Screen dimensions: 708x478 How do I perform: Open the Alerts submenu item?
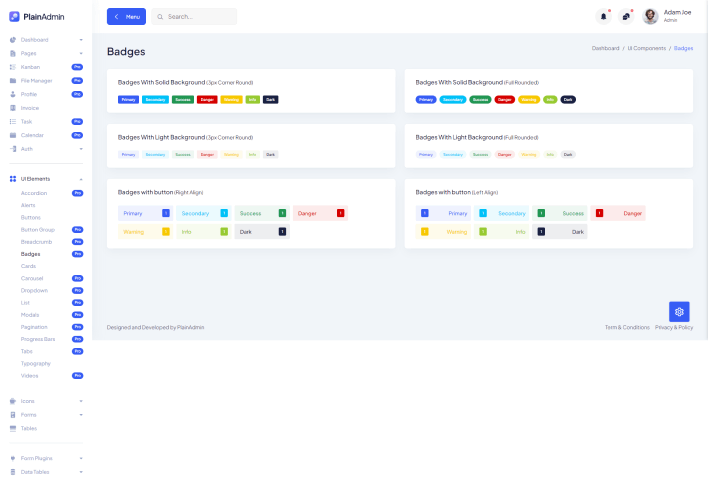coord(29,205)
